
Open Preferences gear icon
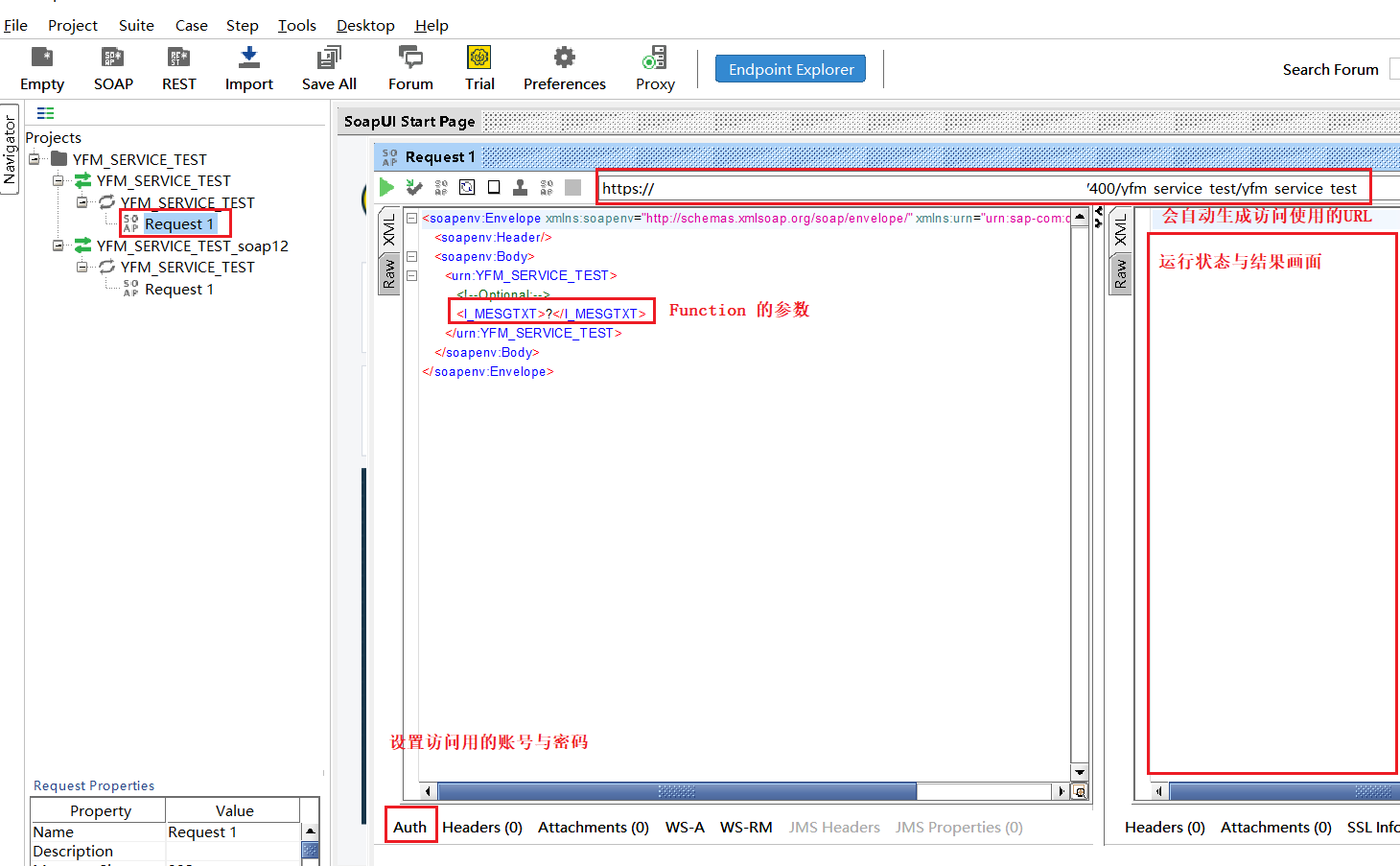tap(565, 58)
